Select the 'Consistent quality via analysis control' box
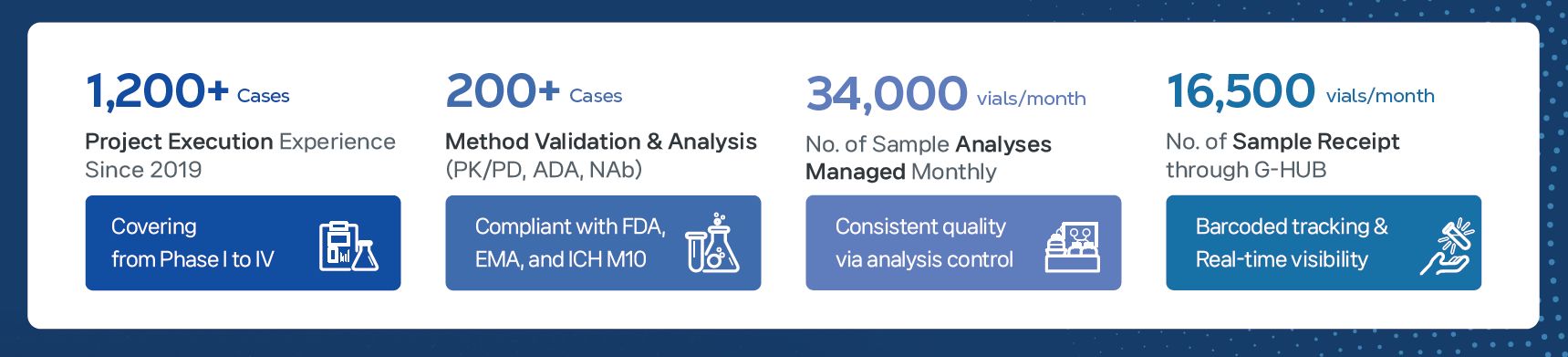The height and width of the screenshot is (357, 1568). click(x=963, y=243)
